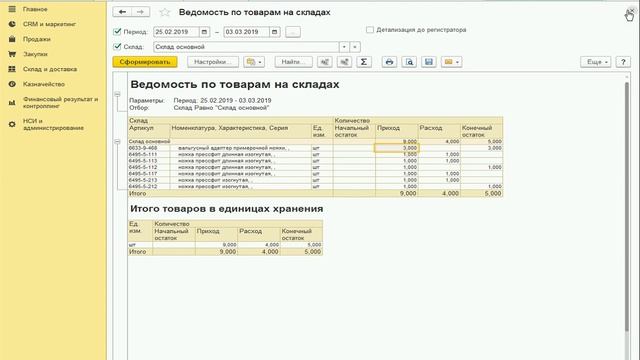
Task: Click the Итого товаров в единицах хранения heading
Action: 227,209
